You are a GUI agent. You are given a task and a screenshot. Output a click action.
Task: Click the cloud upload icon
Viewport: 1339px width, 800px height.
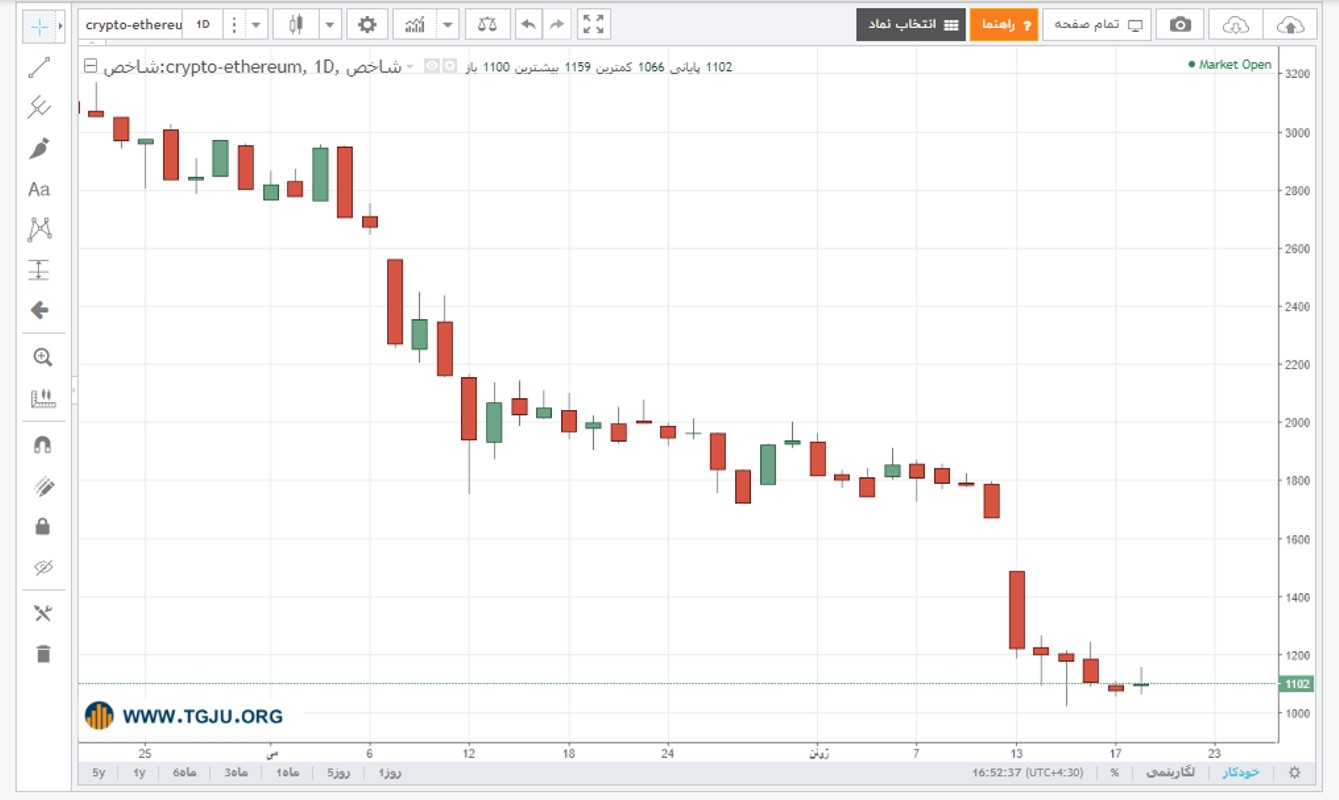pyautogui.click(x=1290, y=24)
